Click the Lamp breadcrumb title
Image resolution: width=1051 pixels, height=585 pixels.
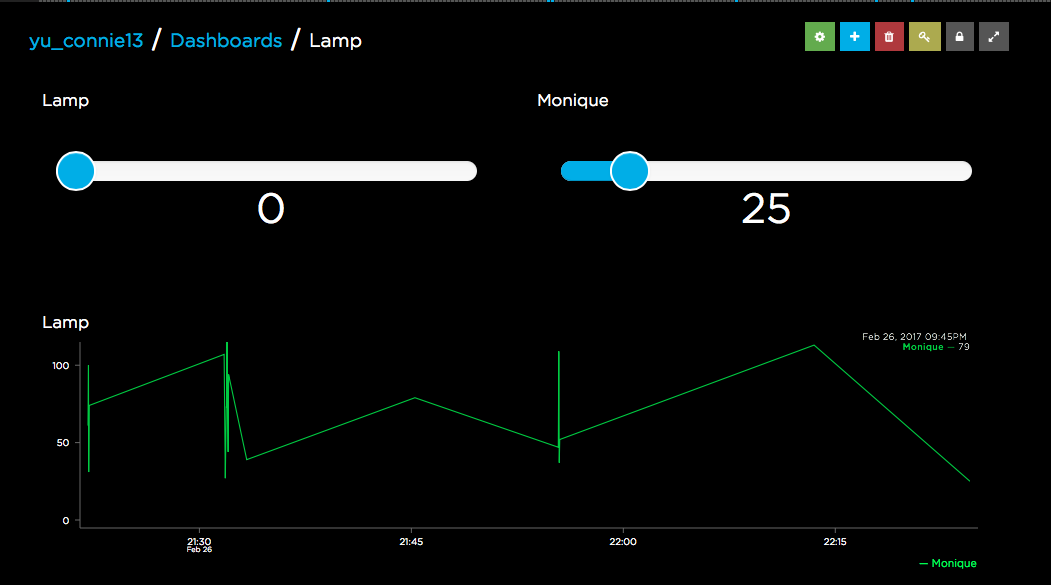click(x=335, y=41)
